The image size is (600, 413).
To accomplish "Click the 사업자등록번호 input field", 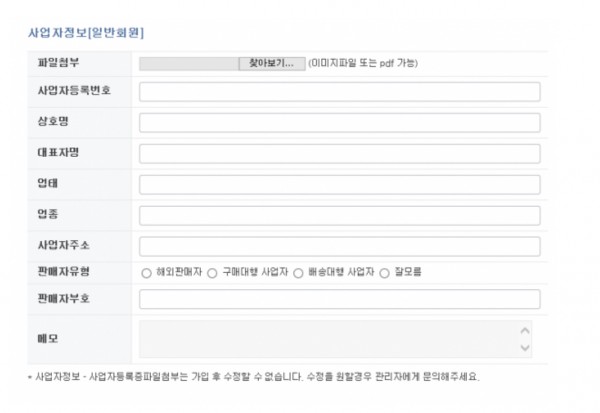I will (340, 92).
